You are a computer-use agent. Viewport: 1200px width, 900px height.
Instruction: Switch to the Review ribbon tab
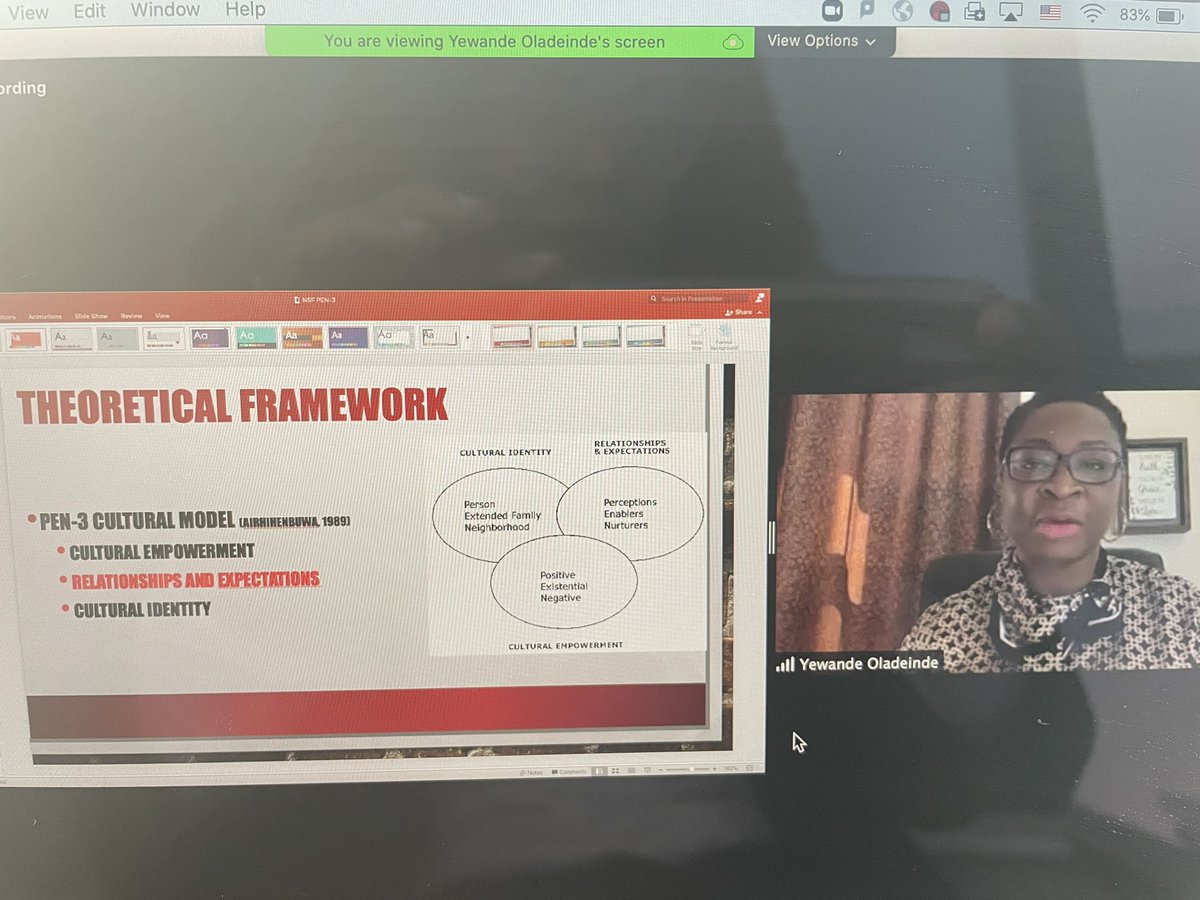(x=131, y=316)
